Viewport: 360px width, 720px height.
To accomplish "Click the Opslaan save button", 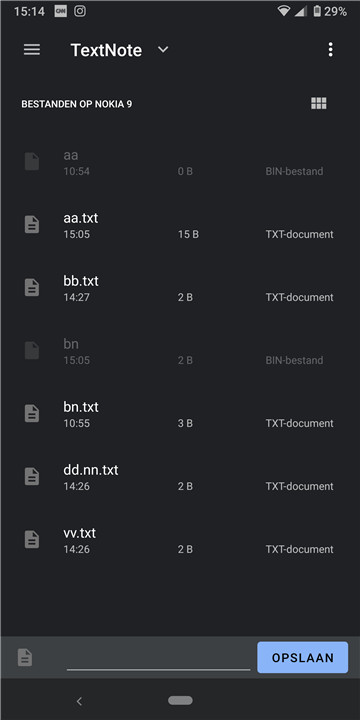I will coord(303,658).
